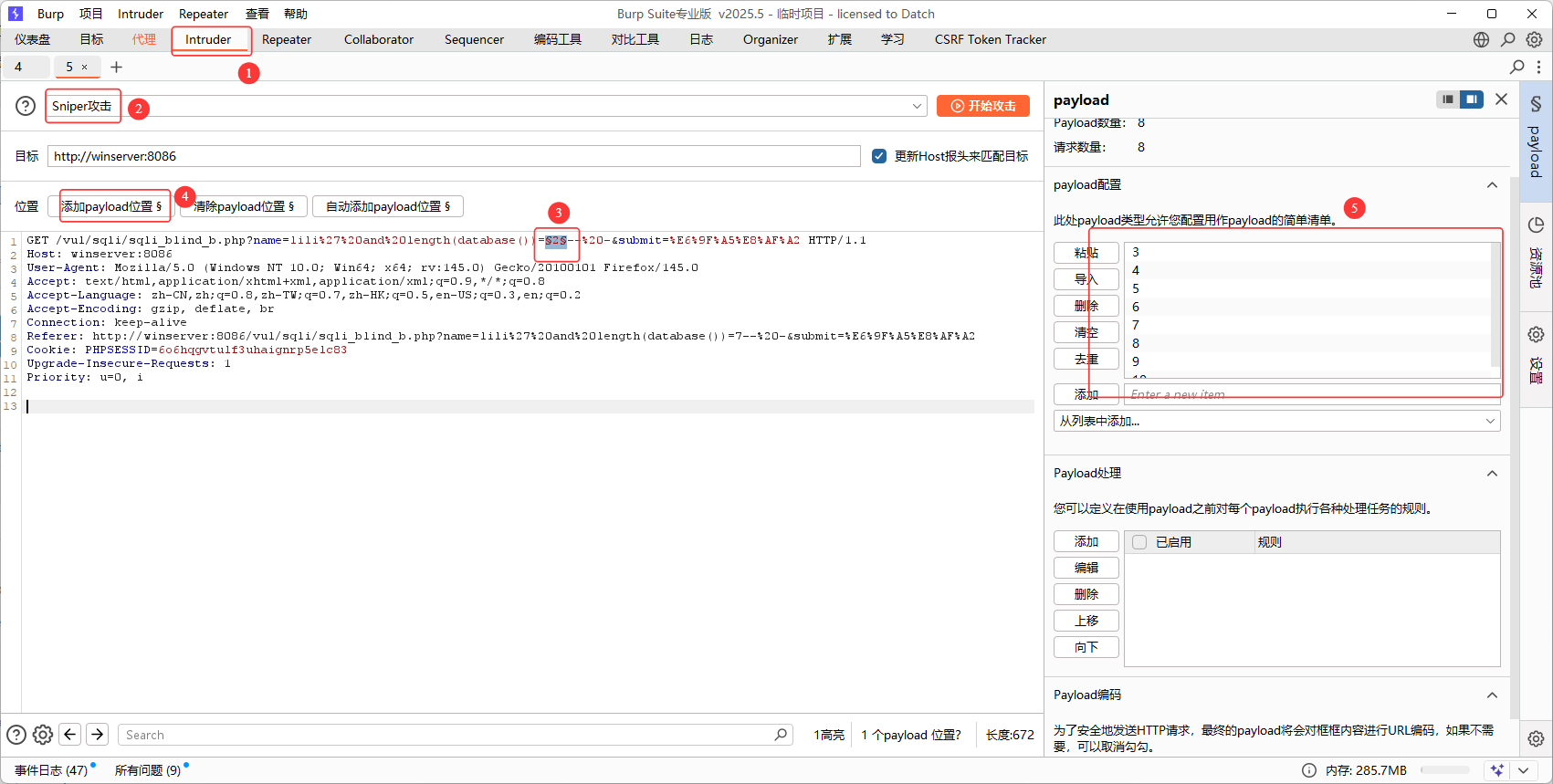The image size is (1553, 784).
Task: Switch to the CSRF Token Tracker tab
Action: tap(991, 39)
